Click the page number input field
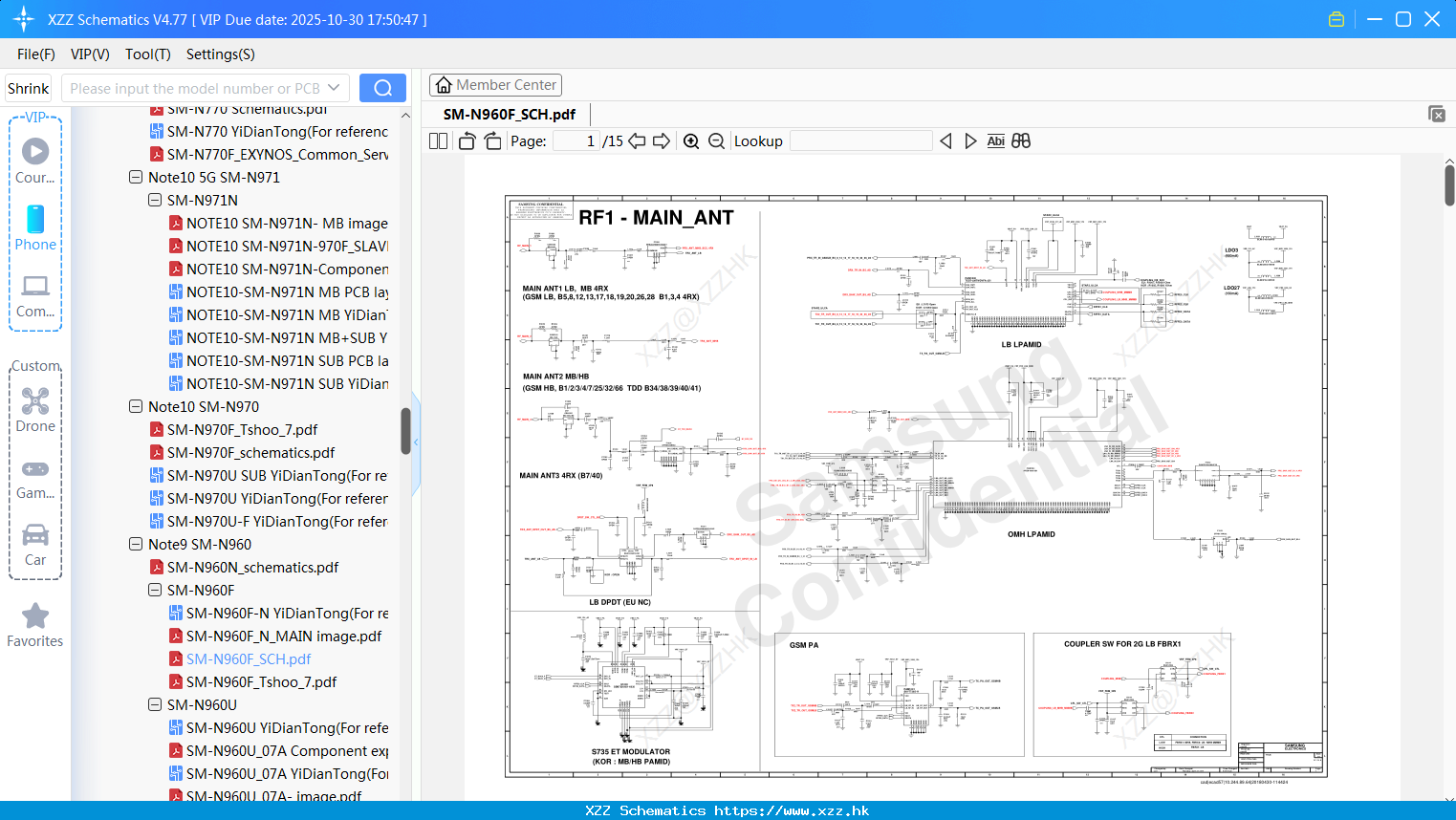Viewport: 1456px width, 820px height. coord(576,141)
